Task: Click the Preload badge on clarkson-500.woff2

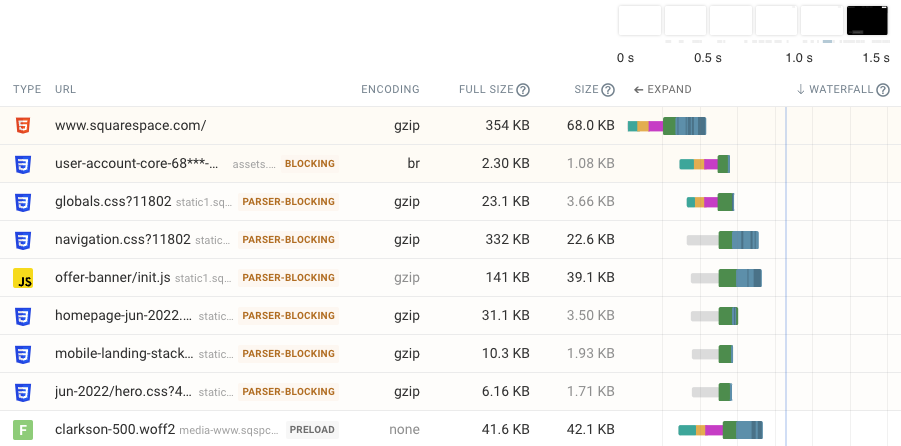Action: [312, 430]
